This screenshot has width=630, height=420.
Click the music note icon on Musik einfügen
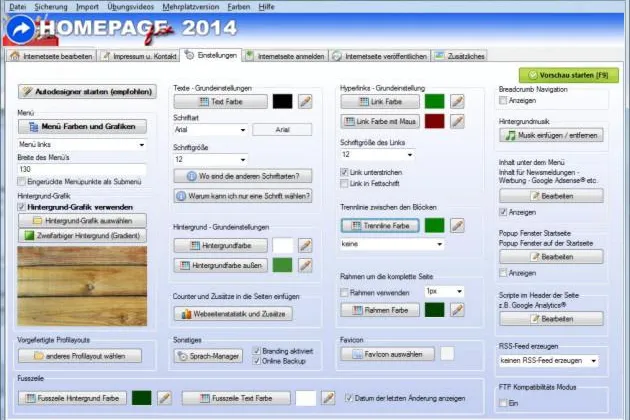pyautogui.click(x=510, y=135)
